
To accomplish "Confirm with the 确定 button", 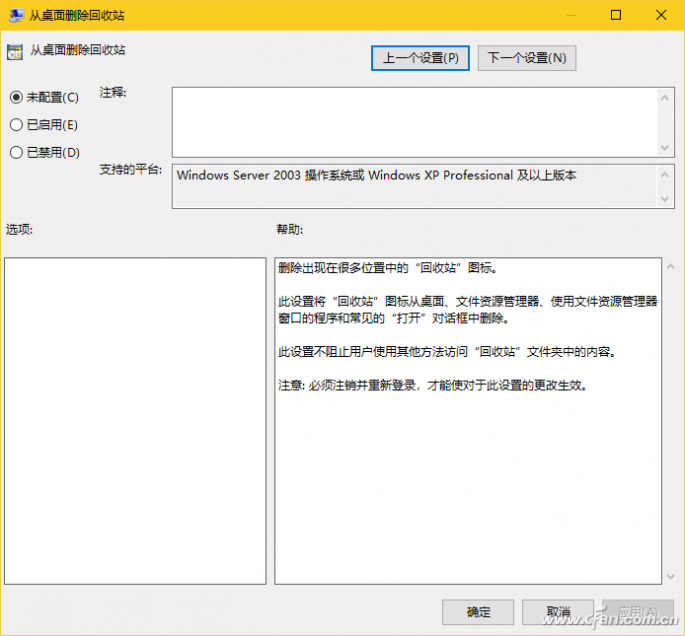I will coord(478,612).
